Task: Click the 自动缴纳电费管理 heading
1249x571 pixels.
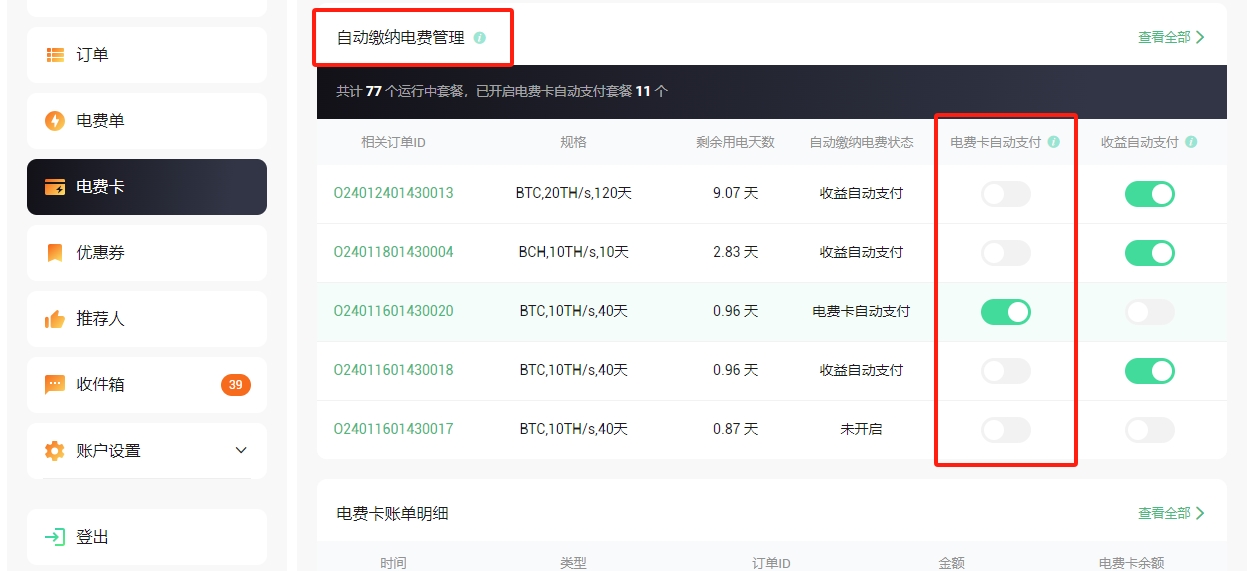Action: coord(401,38)
